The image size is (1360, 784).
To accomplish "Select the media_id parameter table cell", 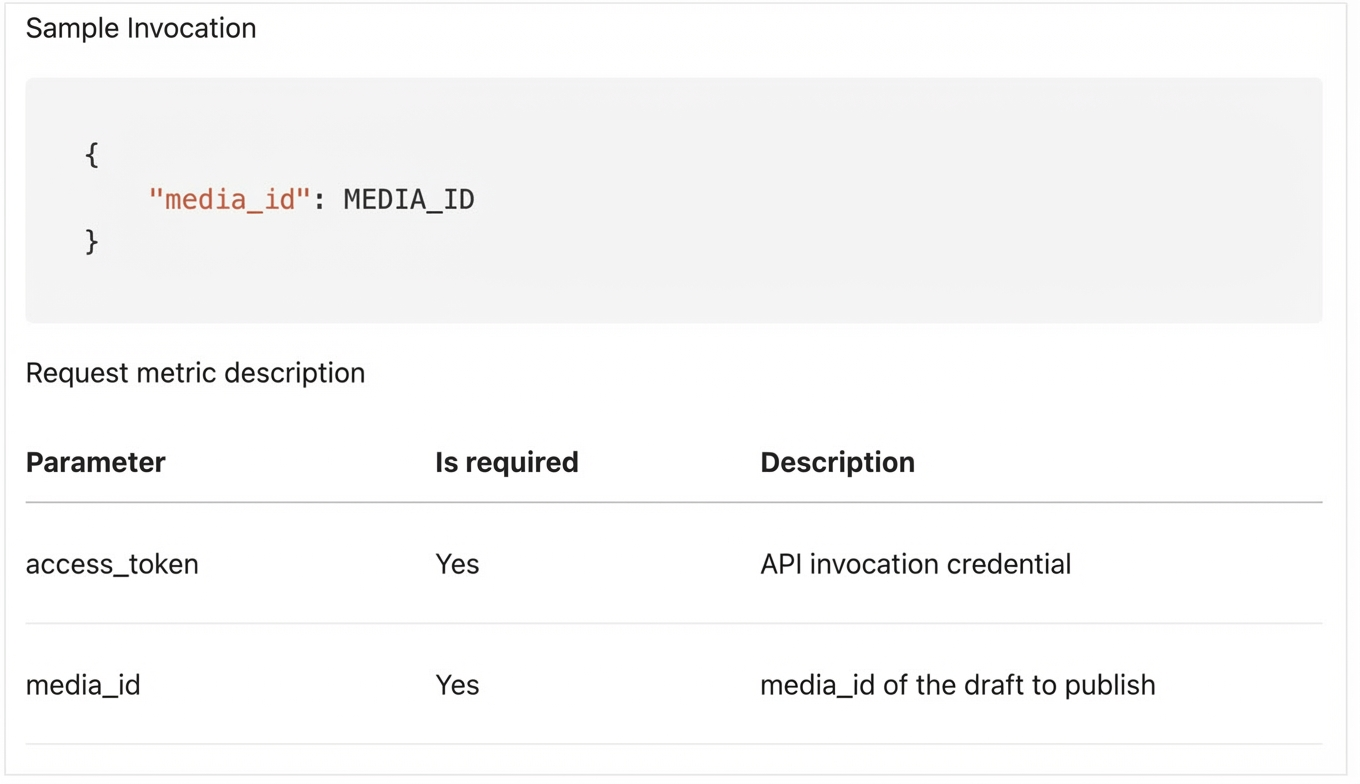I will point(83,685).
